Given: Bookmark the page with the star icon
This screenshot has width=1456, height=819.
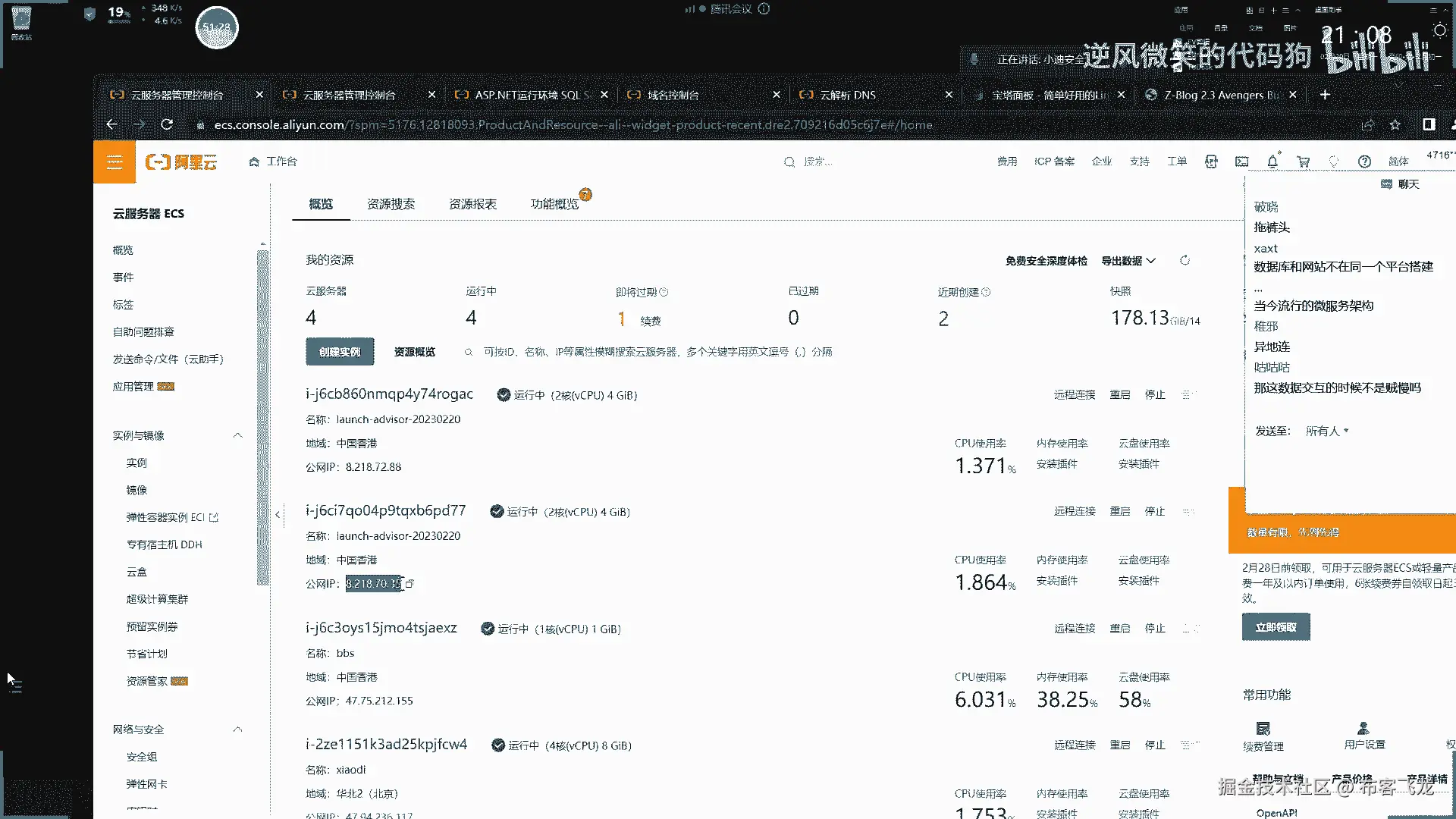Looking at the screenshot, I should point(1395,125).
